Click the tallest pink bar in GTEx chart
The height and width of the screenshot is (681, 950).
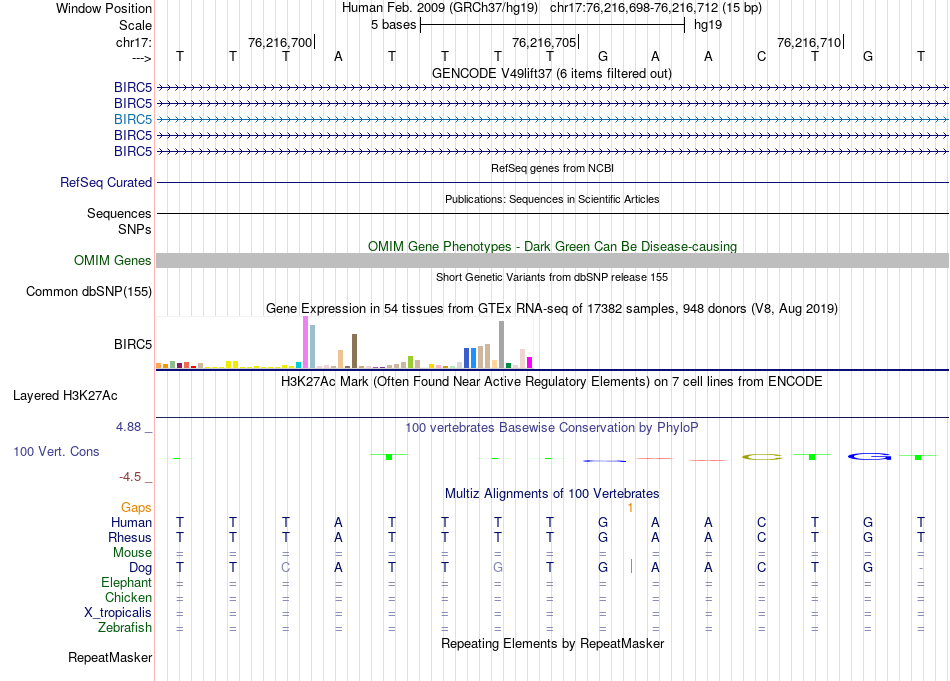[x=305, y=342]
